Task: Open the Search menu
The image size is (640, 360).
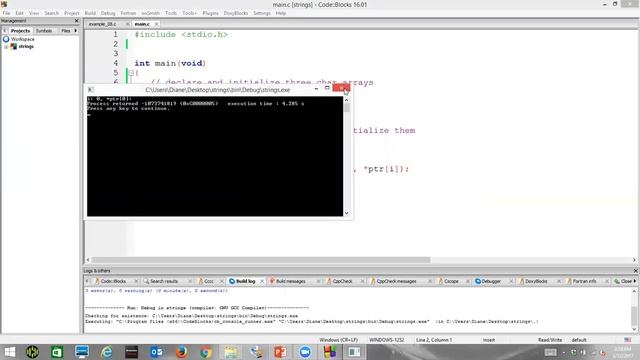Action: [x=51, y=13]
